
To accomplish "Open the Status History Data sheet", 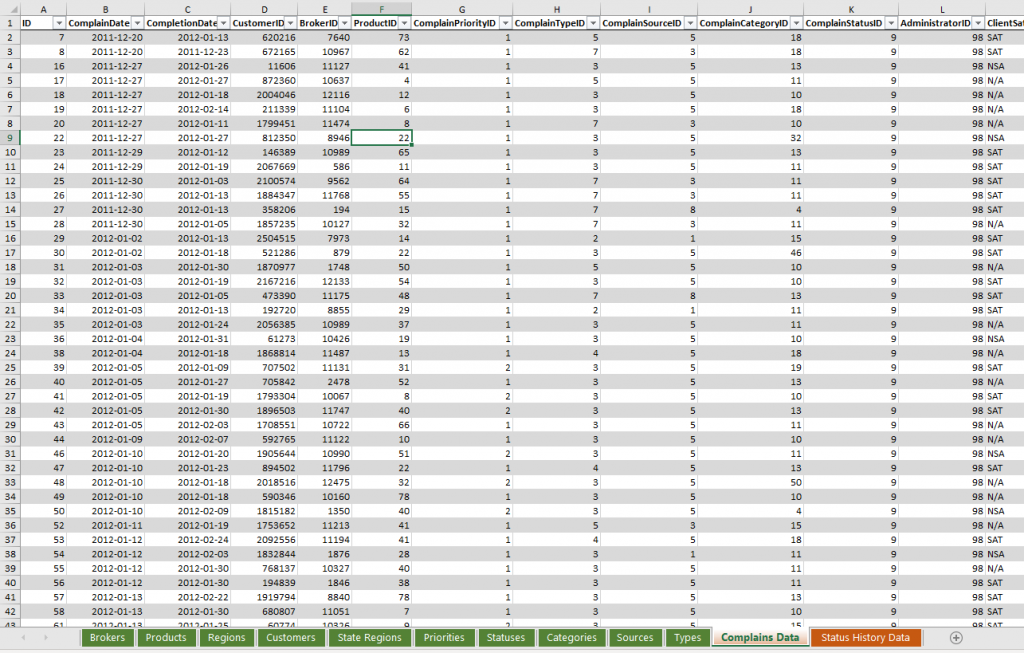I will 865,637.
